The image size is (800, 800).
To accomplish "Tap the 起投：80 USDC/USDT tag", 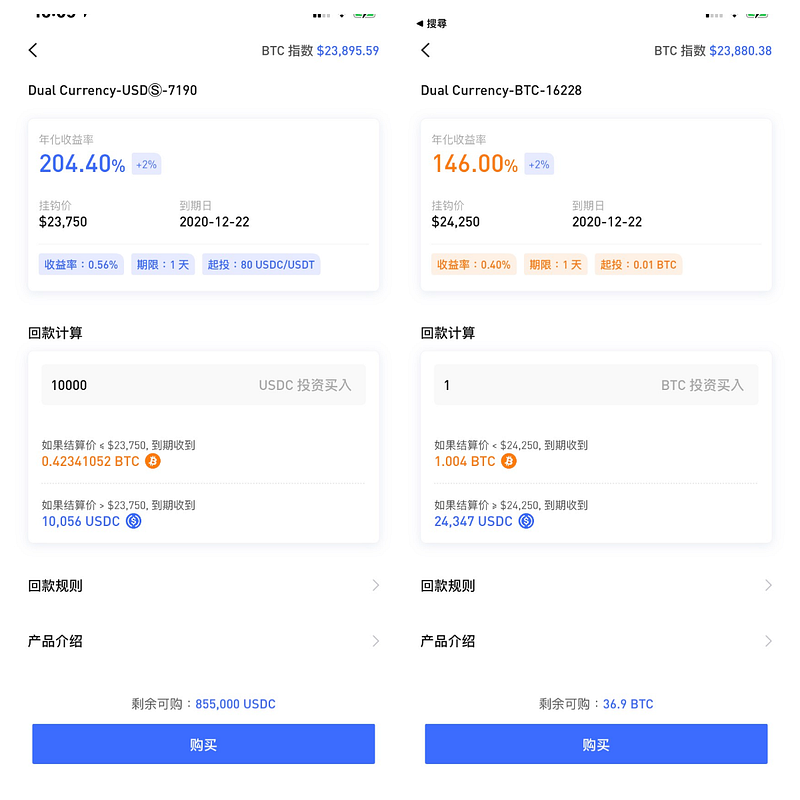I will [261, 264].
